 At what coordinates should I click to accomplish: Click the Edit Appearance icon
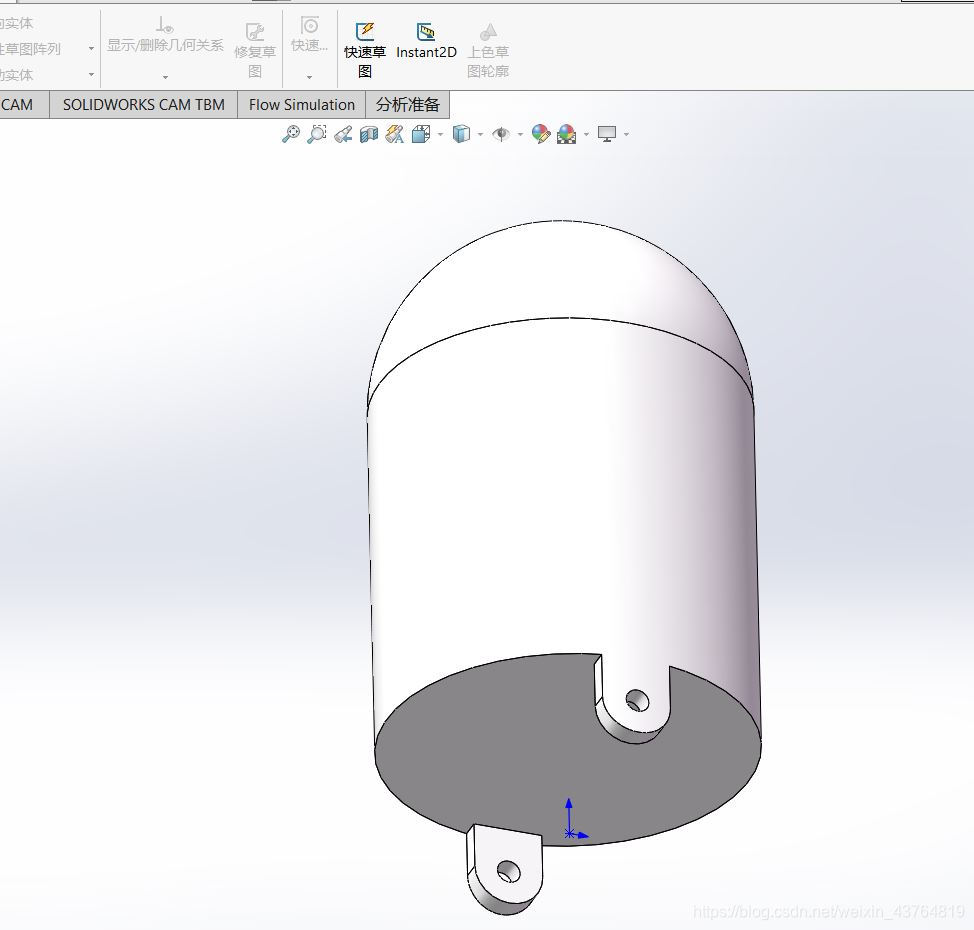540,134
